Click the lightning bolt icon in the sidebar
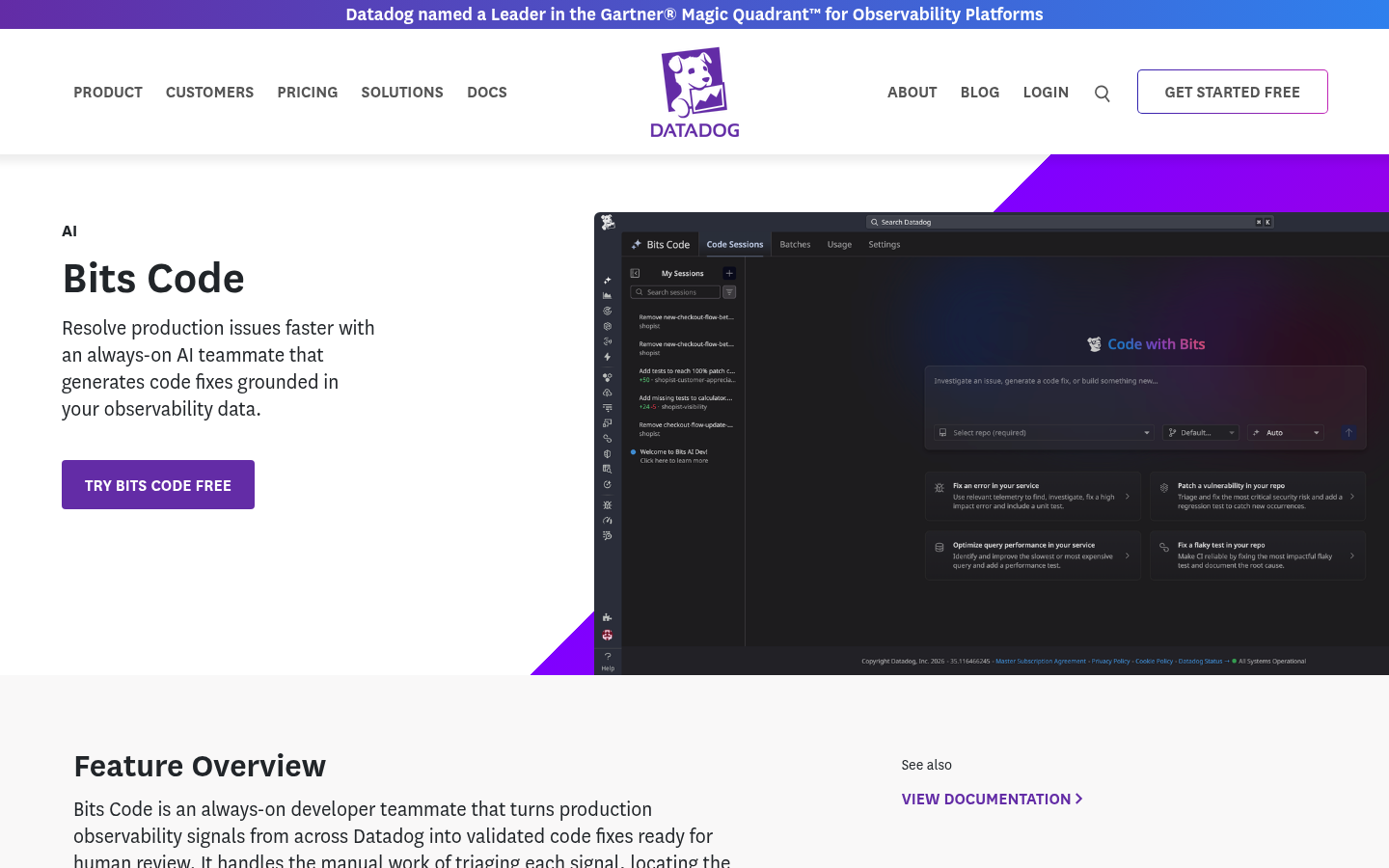 [607, 357]
